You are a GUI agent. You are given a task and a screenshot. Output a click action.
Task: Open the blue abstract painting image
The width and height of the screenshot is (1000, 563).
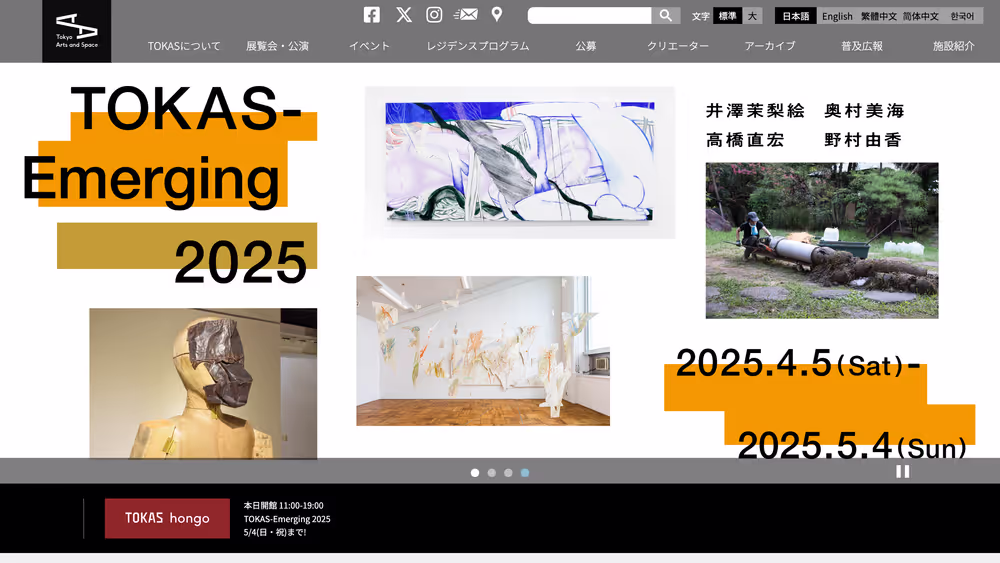[x=520, y=162]
